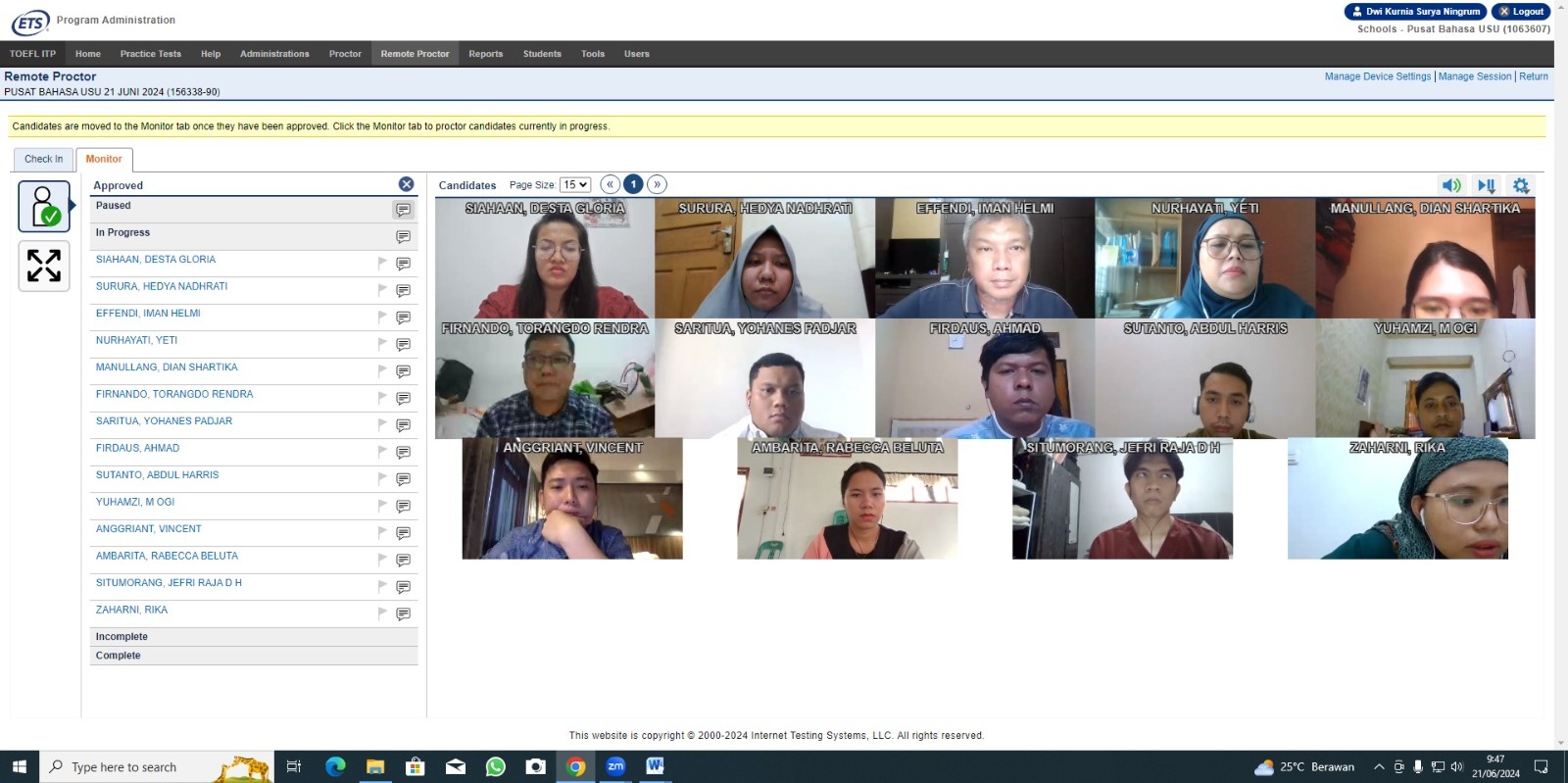Viewport: 1568px width, 783px height.
Task: Click the play/pause all candidates icon
Action: (1487, 185)
